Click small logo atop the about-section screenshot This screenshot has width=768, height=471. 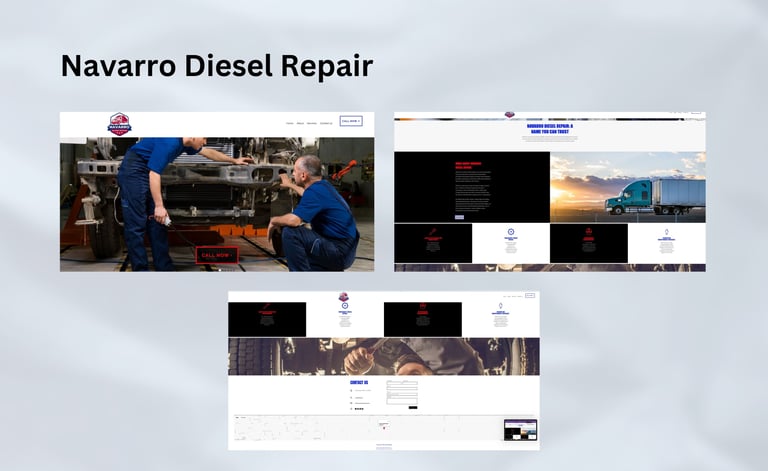point(509,115)
